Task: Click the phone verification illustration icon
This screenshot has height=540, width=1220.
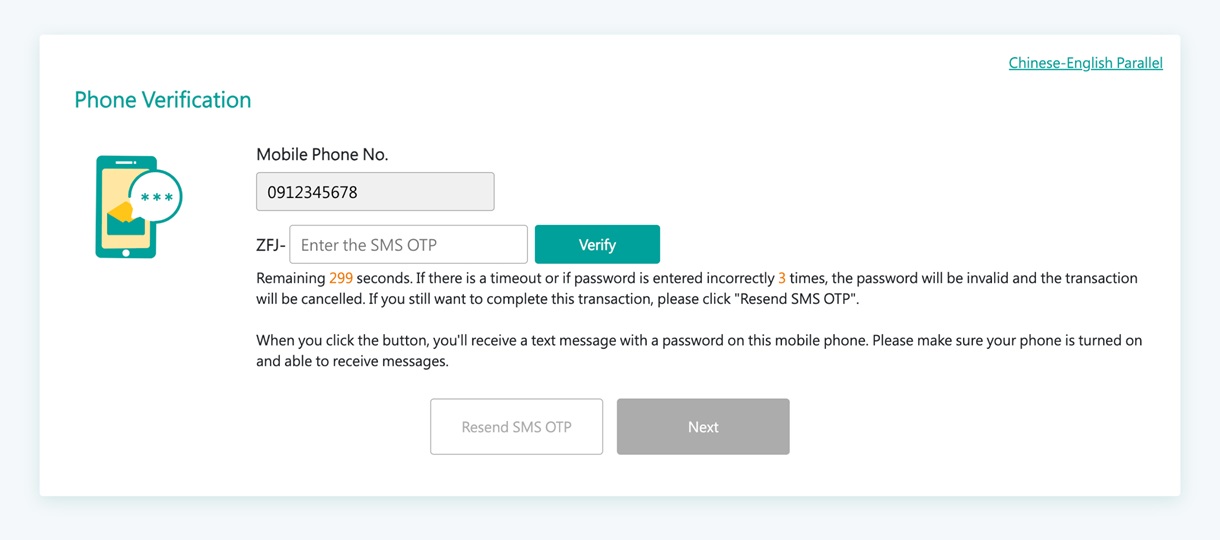Action: click(136, 207)
